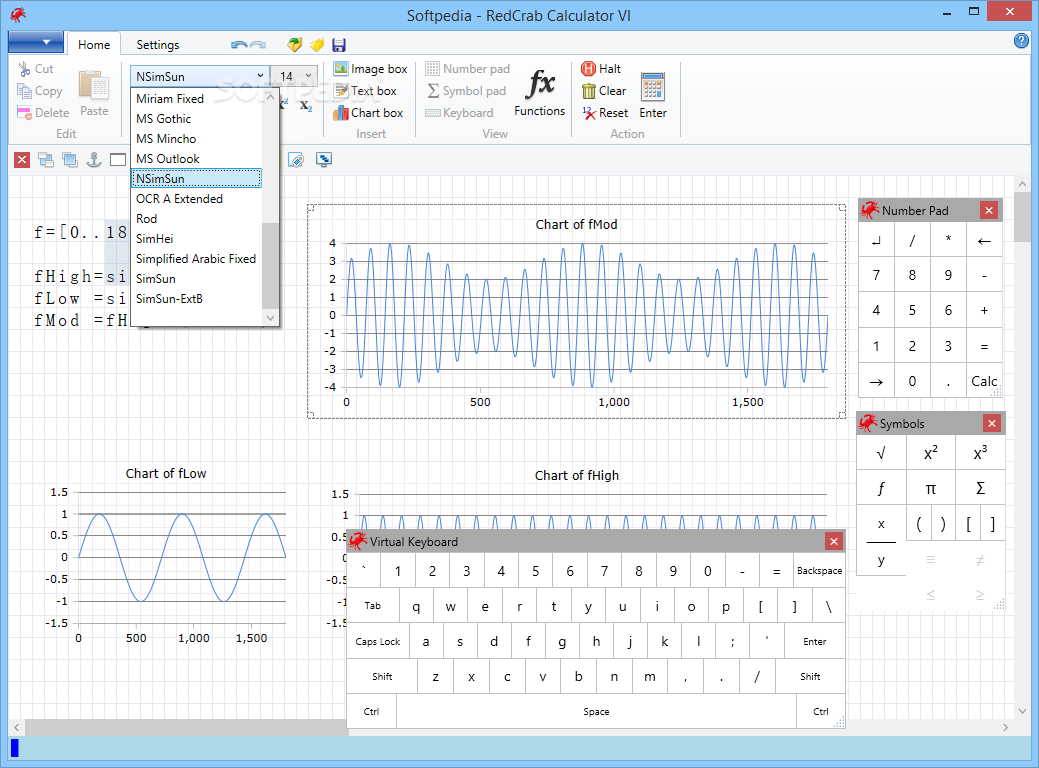The width and height of the screenshot is (1039, 768).
Task: Choose OCR A Extended from font list
Action: tap(196, 199)
